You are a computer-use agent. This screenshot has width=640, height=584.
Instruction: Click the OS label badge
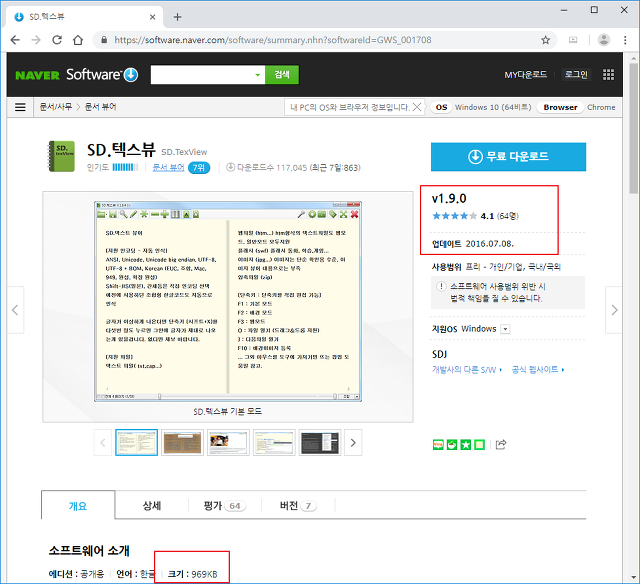pos(441,107)
